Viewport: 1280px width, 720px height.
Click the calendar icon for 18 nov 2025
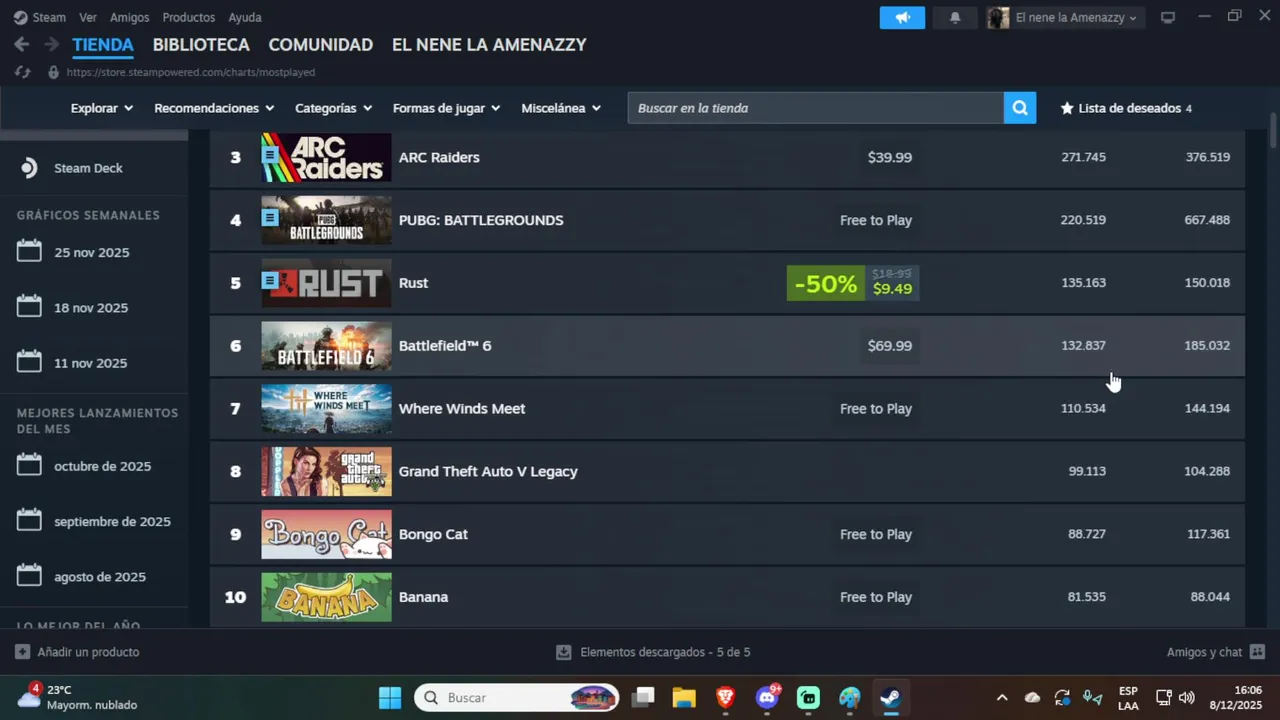[x=29, y=306]
